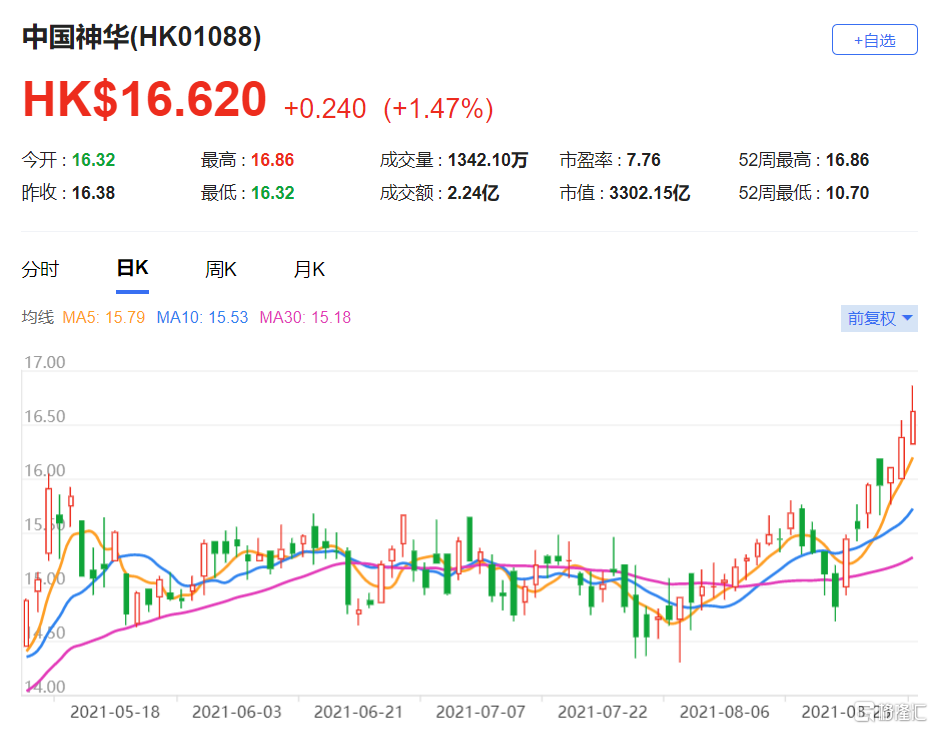Open the 前复权 adjustment dropdown
Screen dimensions: 934x730
pos(879,319)
